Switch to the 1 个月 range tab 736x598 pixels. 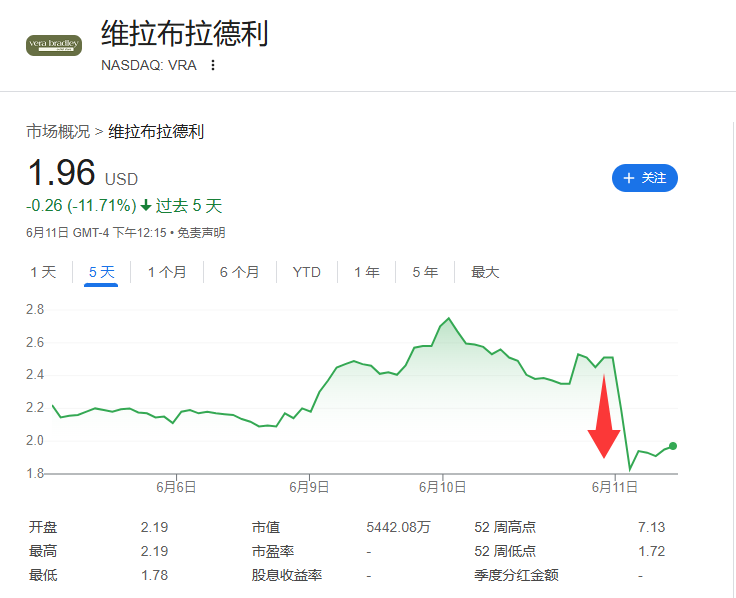coord(167,272)
